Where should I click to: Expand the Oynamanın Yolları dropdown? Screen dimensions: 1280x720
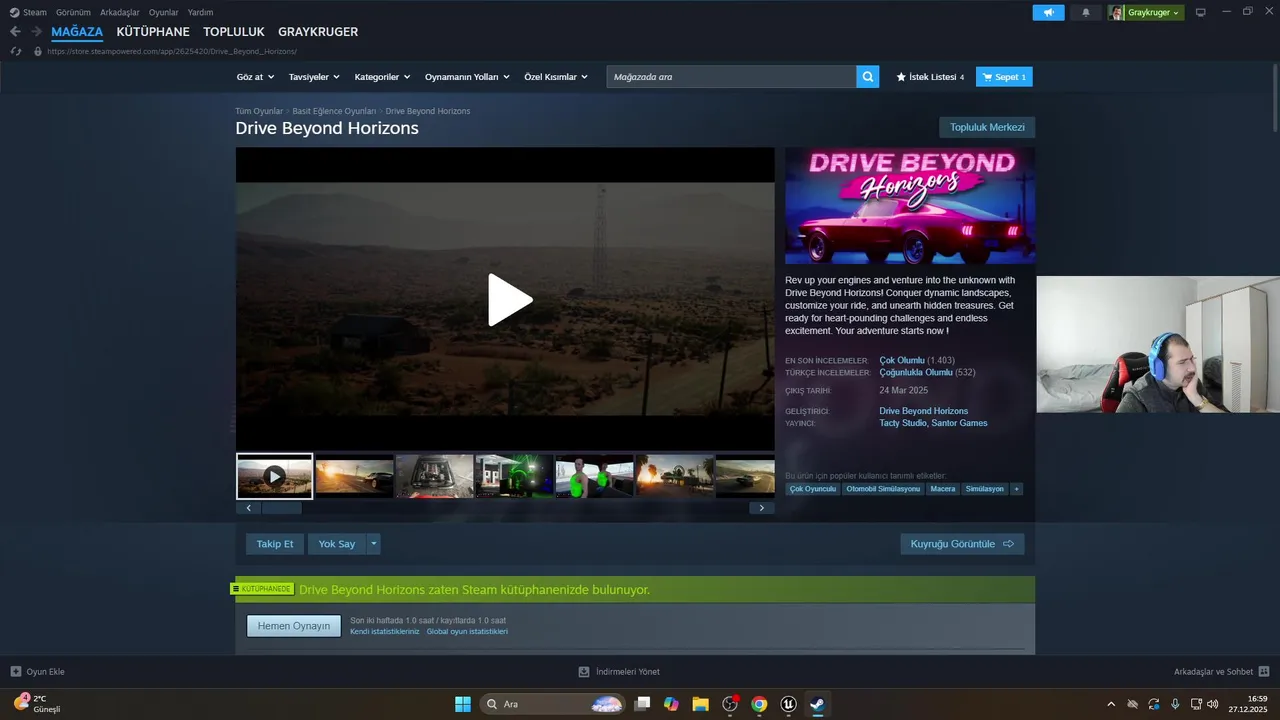click(x=467, y=77)
